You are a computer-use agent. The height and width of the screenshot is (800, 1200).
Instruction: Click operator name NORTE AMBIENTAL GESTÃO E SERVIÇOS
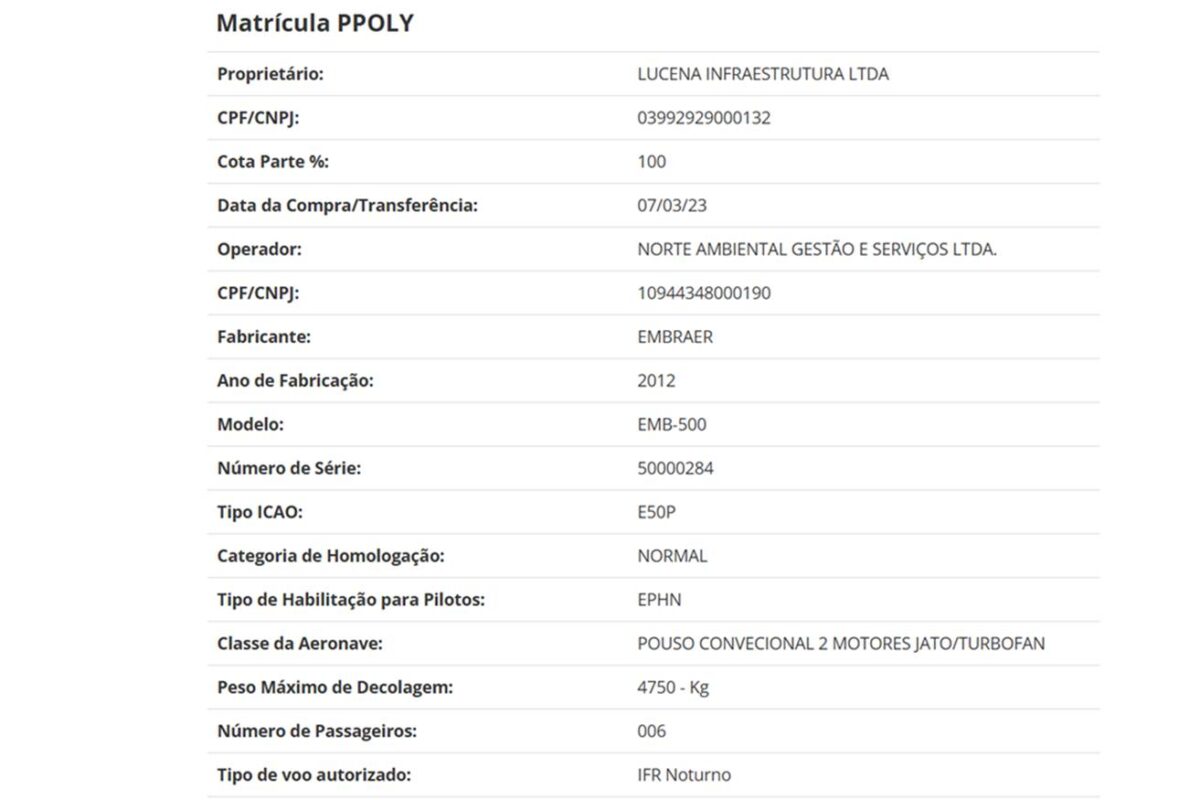coord(816,250)
